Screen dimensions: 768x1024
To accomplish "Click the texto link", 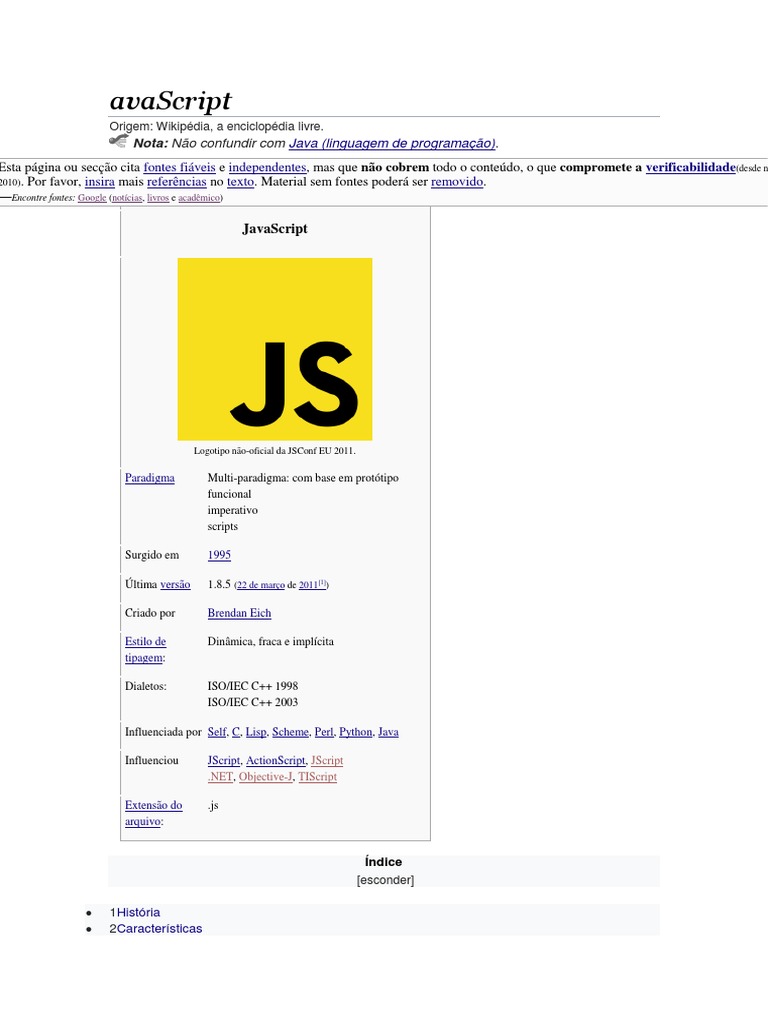I will 240,182.
